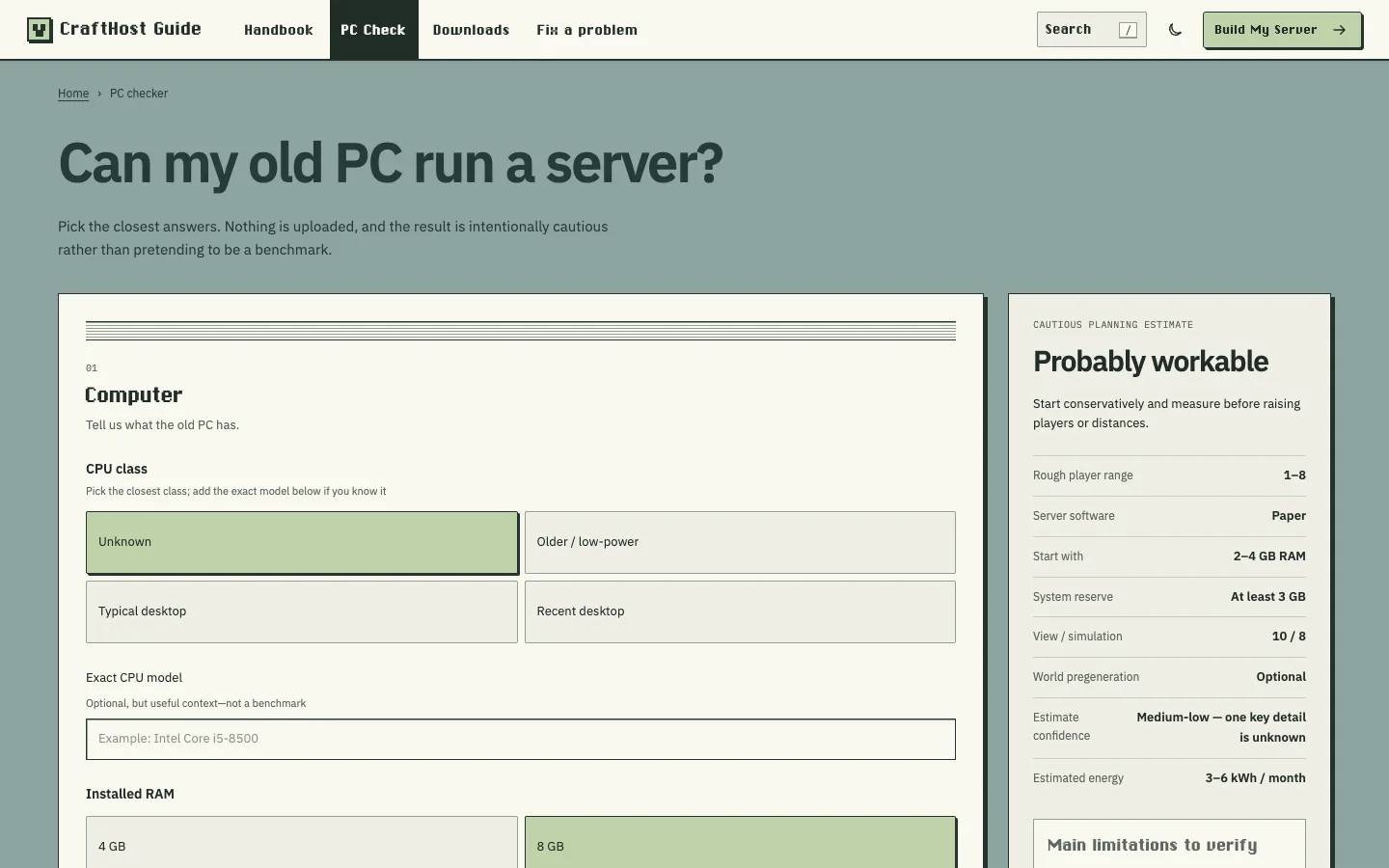Select the Unknown CPU class option
1389x868 pixels.
pos(302,542)
